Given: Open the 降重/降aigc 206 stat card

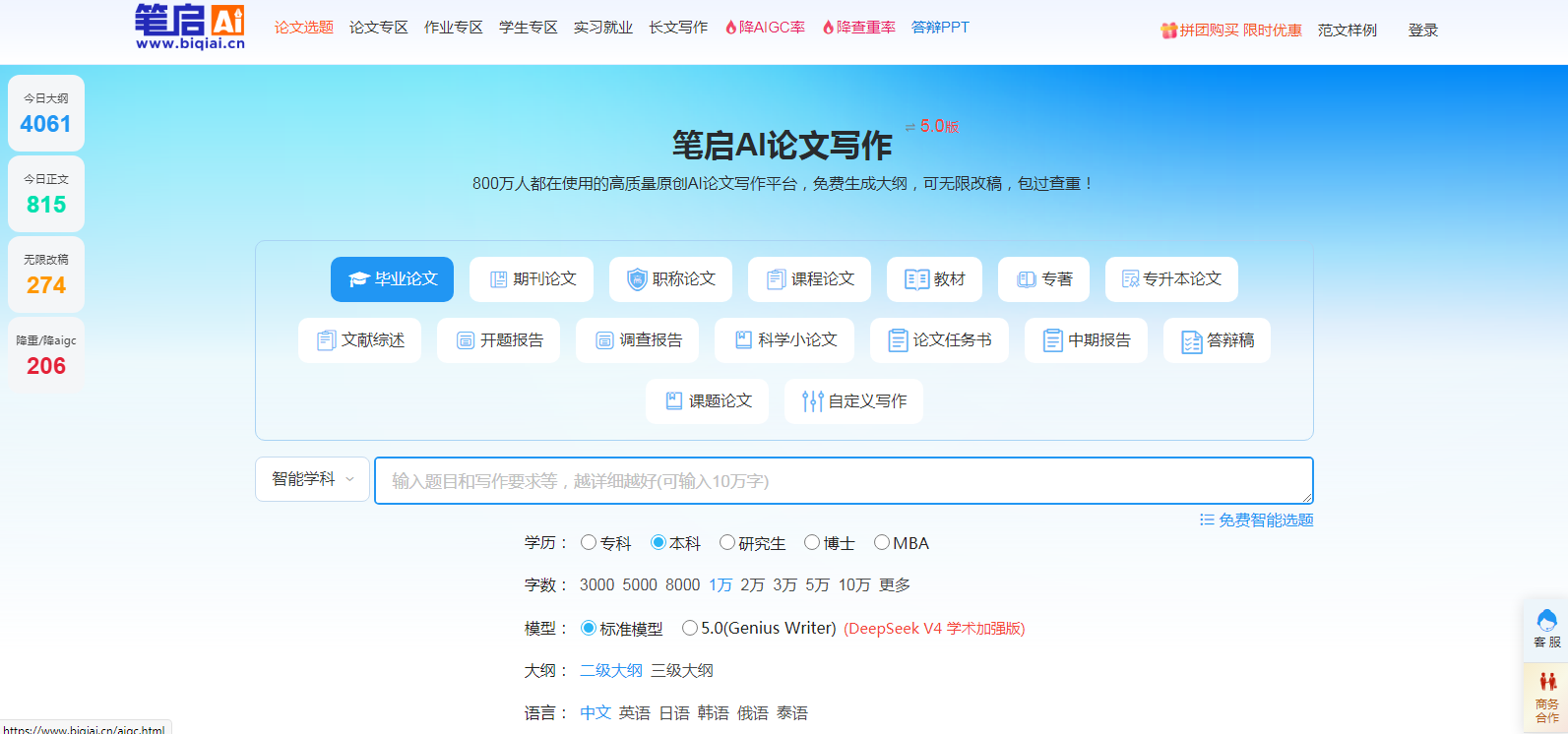Looking at the screenshot, I should point(46,355).
